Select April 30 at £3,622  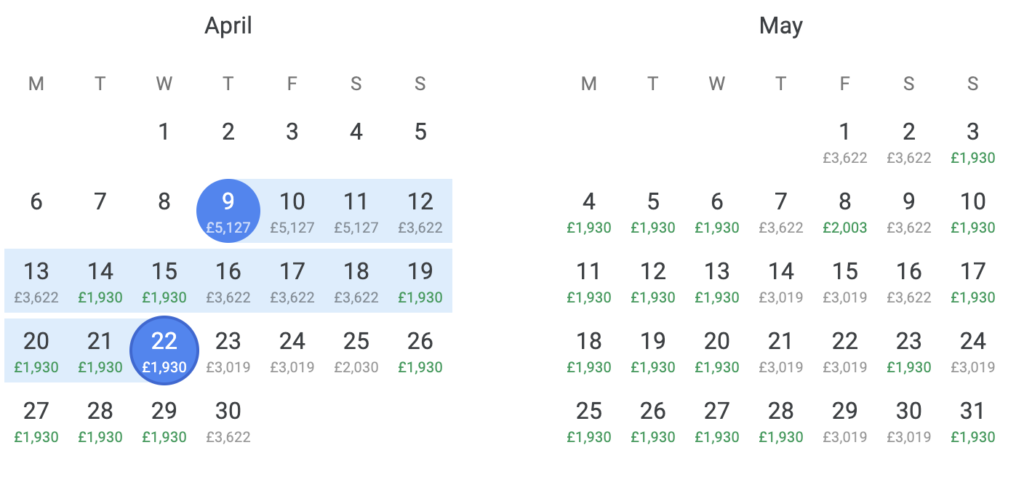pyautogui.click(x=228, y=421)
